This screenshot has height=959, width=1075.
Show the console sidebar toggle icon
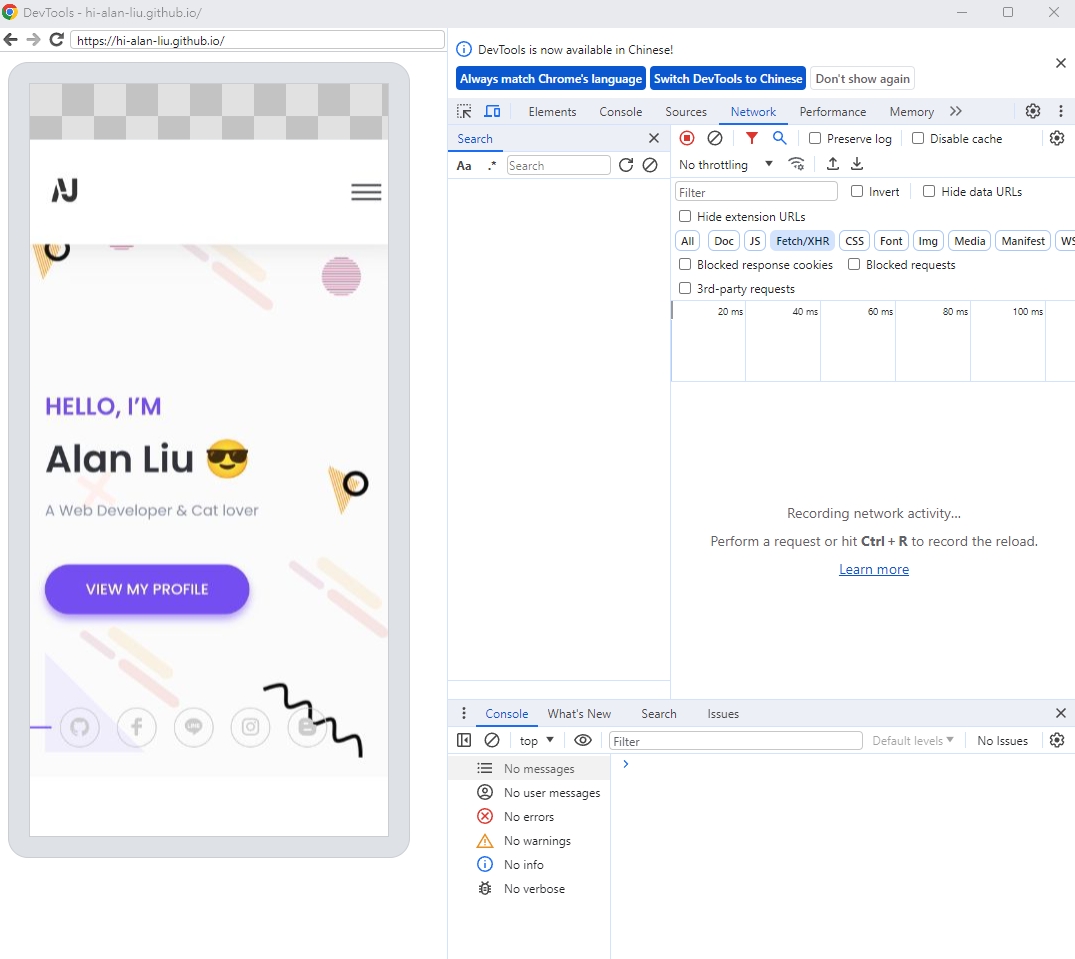point(464,740)
